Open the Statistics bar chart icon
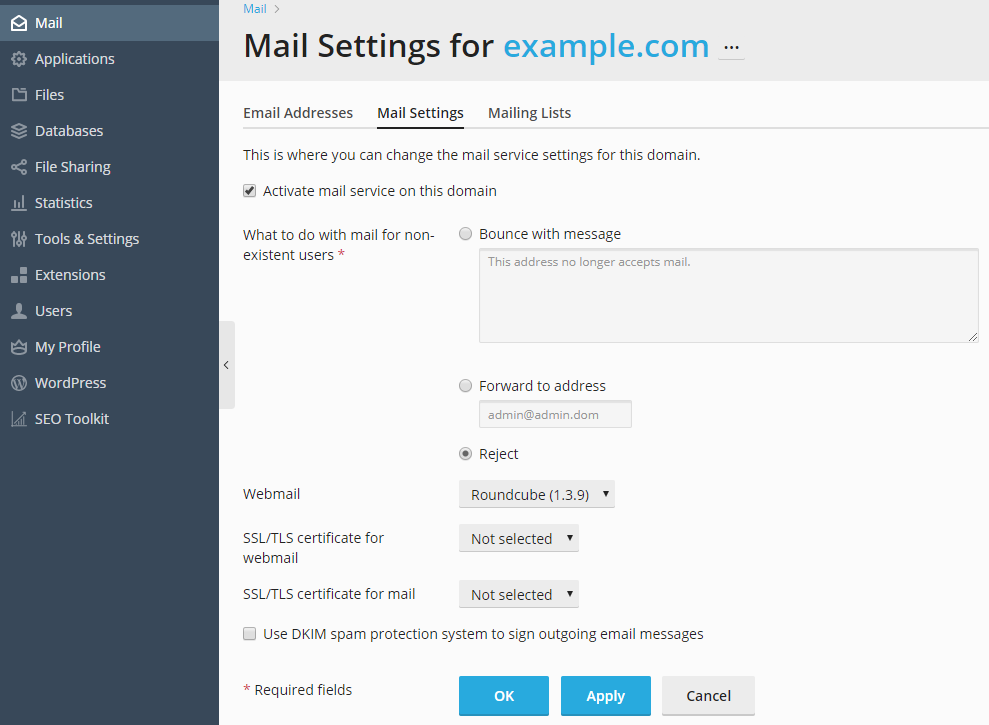989x725 pixels. tap(19, 203)
